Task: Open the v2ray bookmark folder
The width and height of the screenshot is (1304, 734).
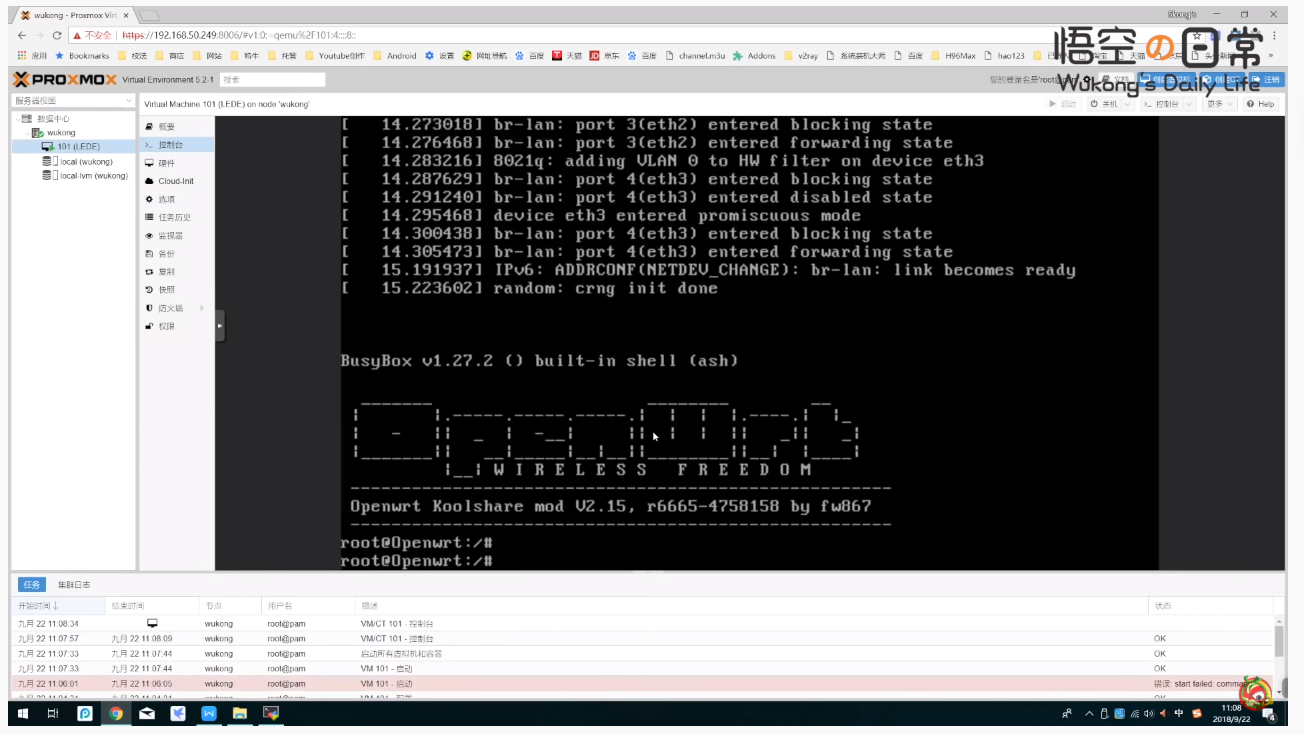Action: tap(801, 56)
